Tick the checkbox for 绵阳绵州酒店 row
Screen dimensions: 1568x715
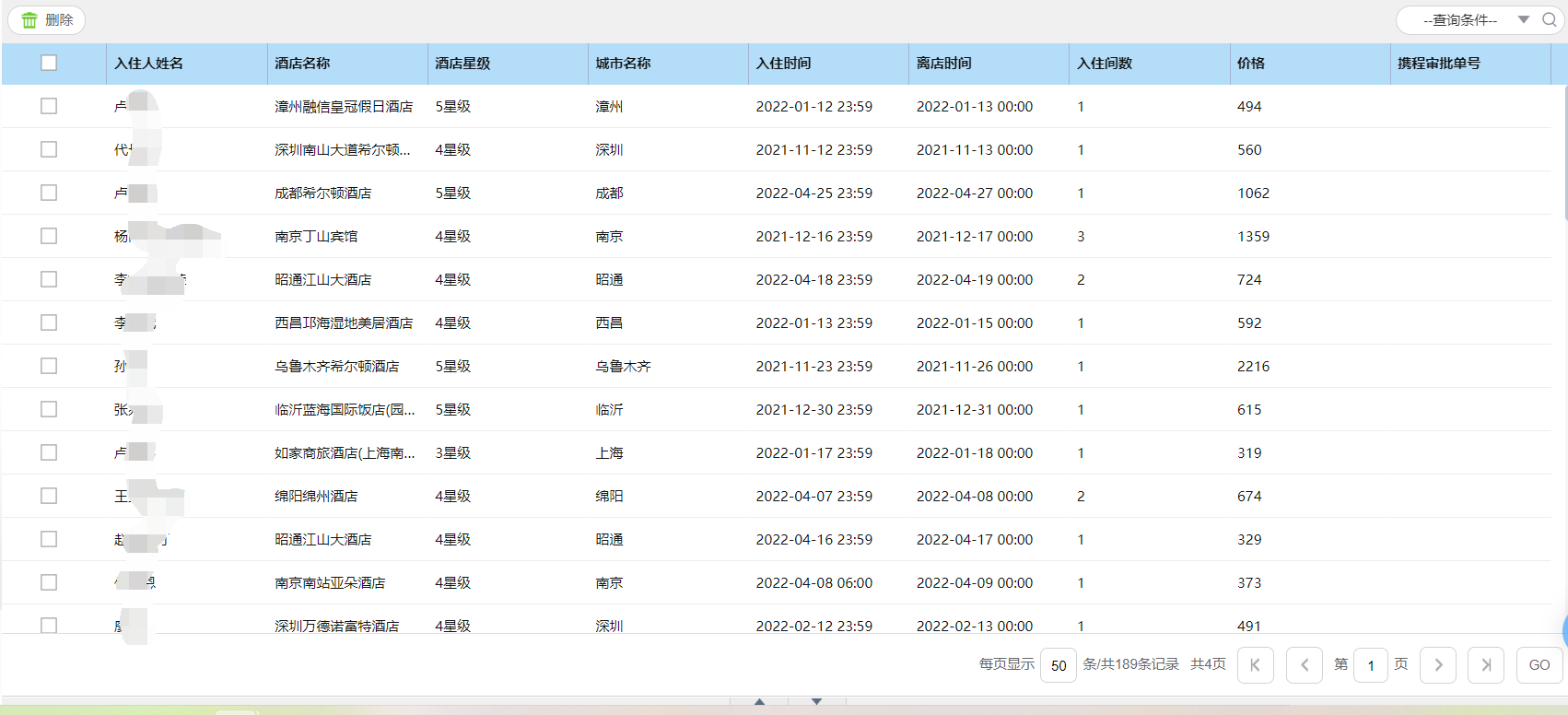tap(49, 496)
